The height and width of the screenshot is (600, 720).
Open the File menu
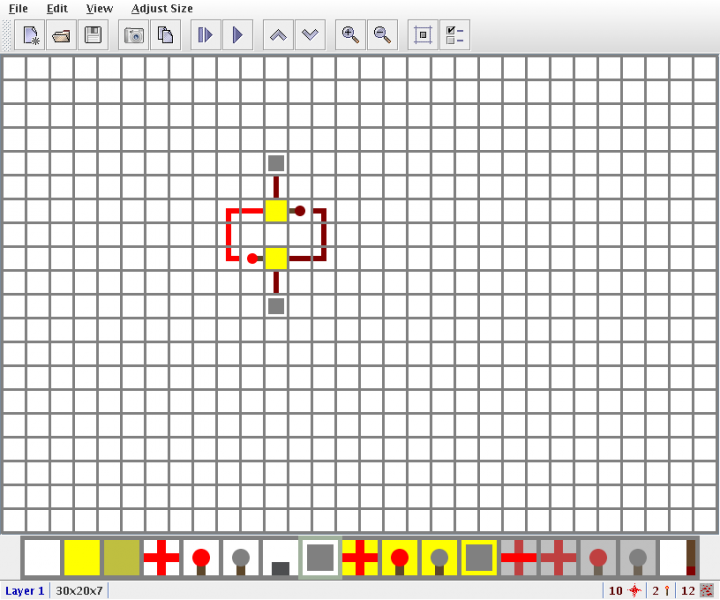pyautogui.click(x=18, y=8)
